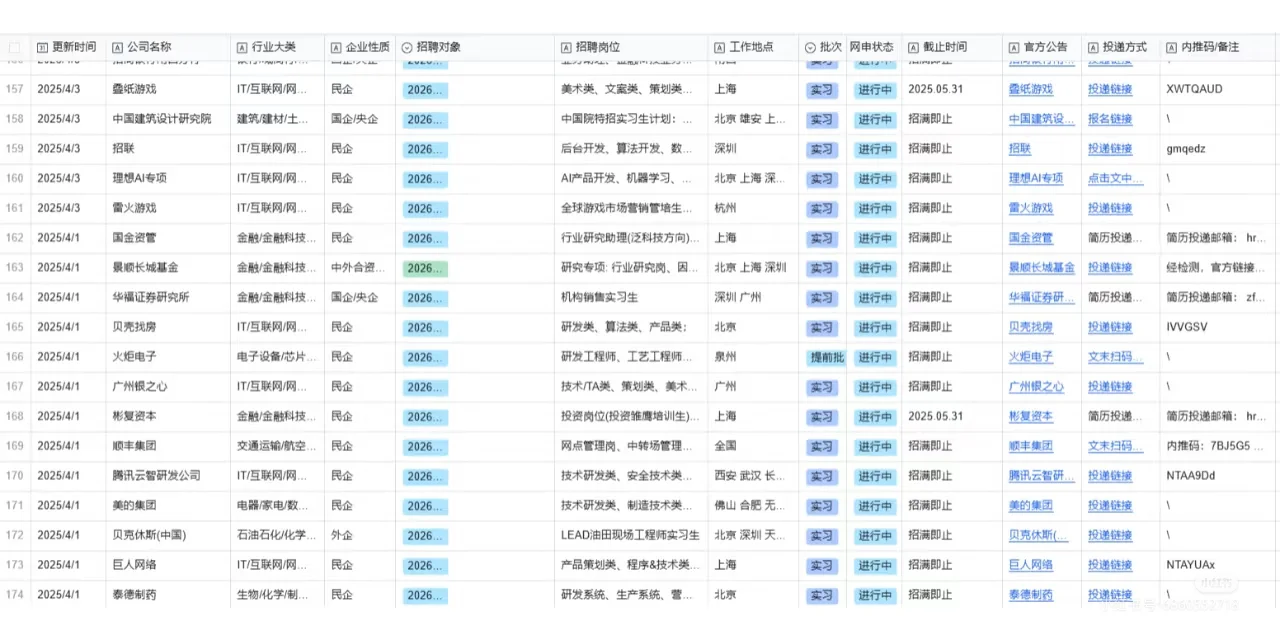Click the 2026... tag in the 美的集团 row

tap(425, 506)
